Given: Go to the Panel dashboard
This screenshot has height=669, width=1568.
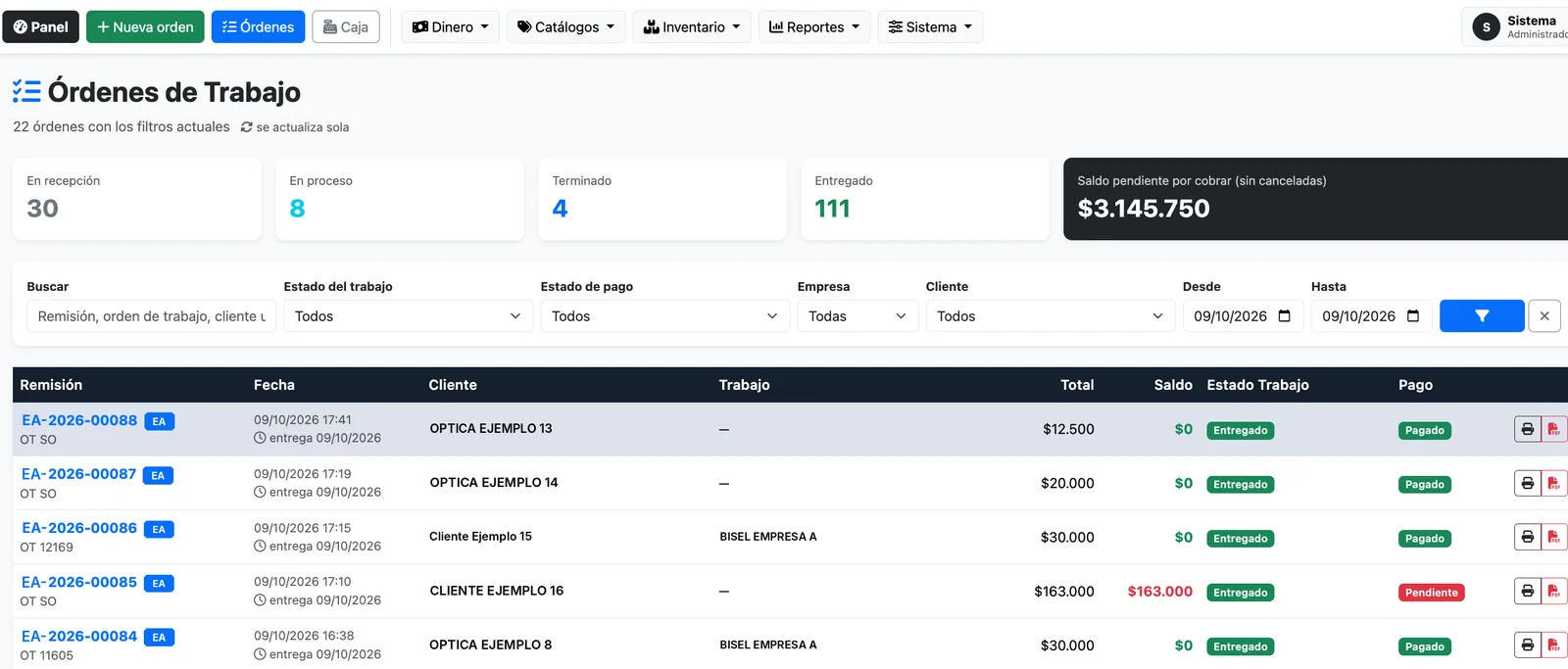Looking at the screenshot, I should pyautogui.click(x=40, y=26).
